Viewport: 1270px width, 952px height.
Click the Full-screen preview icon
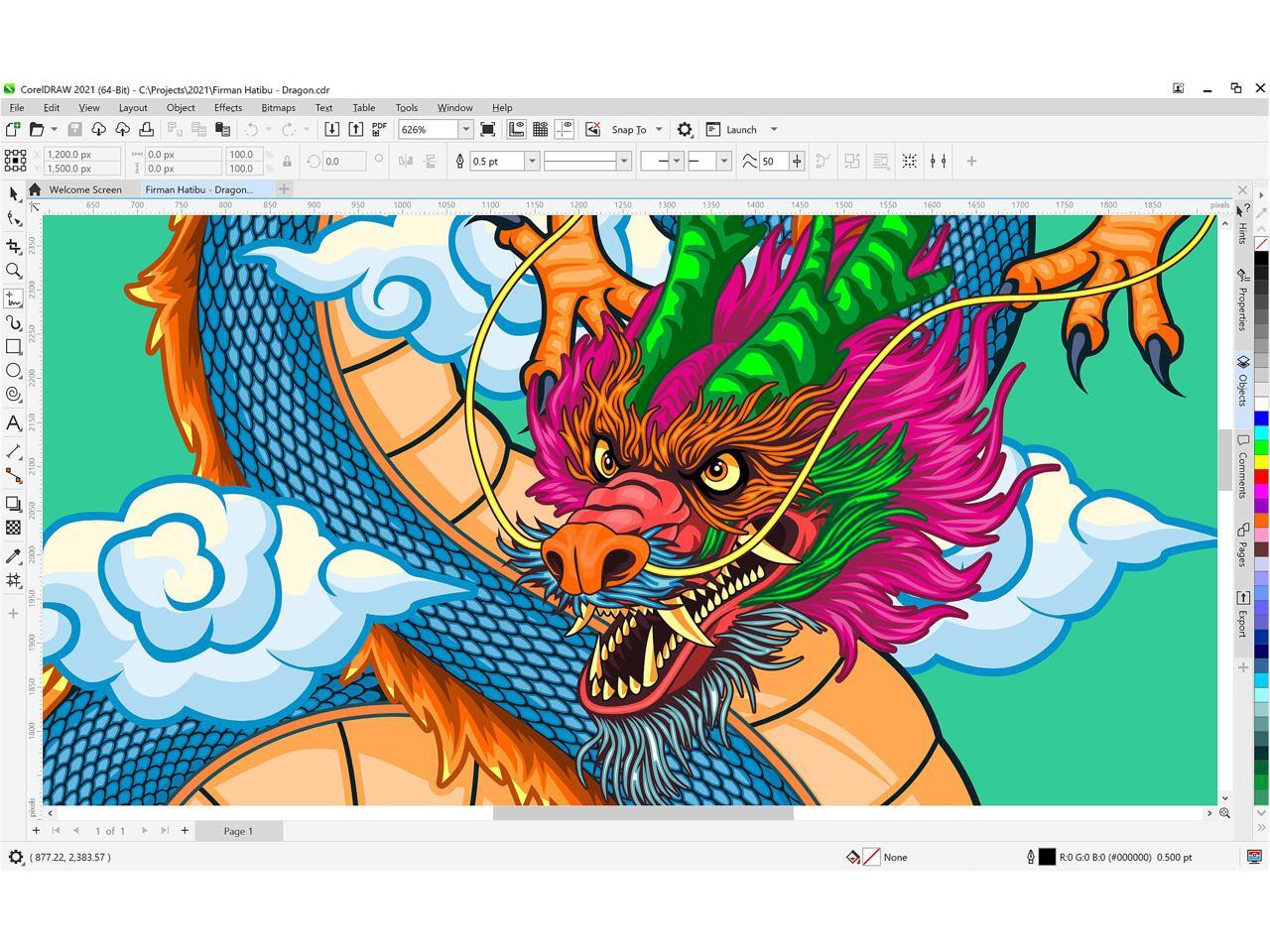coord(488,129)
